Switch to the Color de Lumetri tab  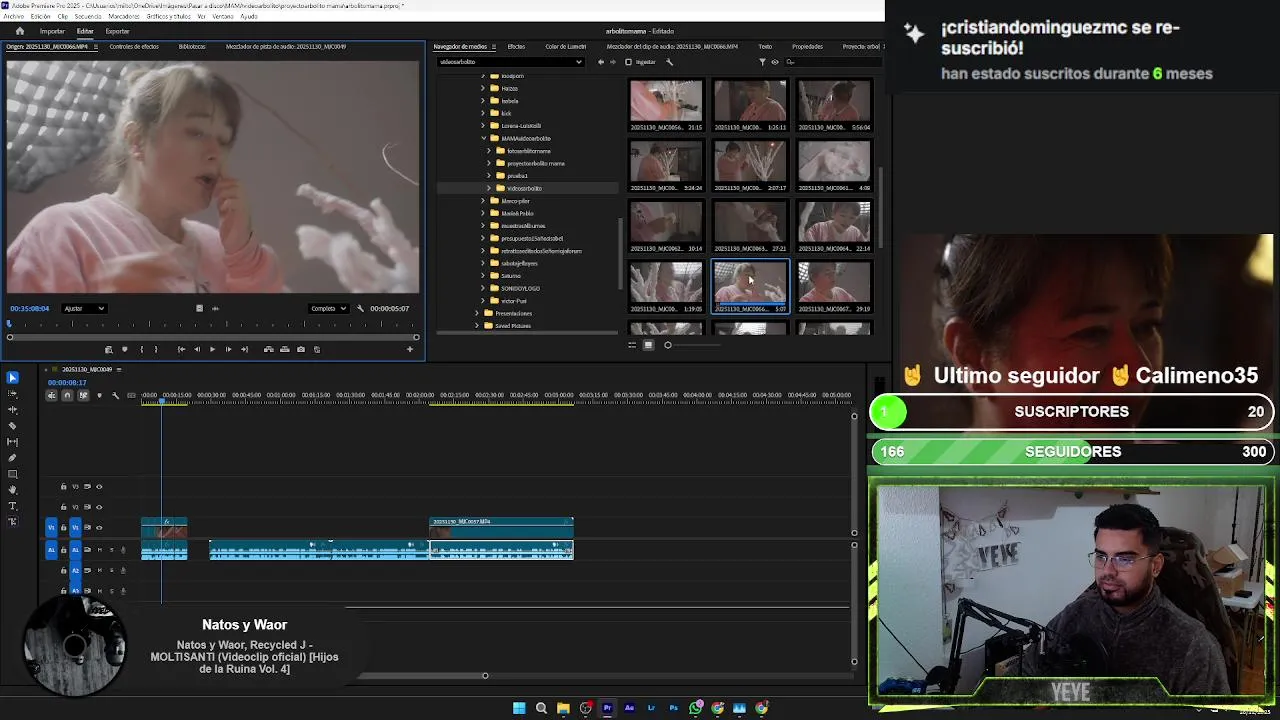[566, 47]
